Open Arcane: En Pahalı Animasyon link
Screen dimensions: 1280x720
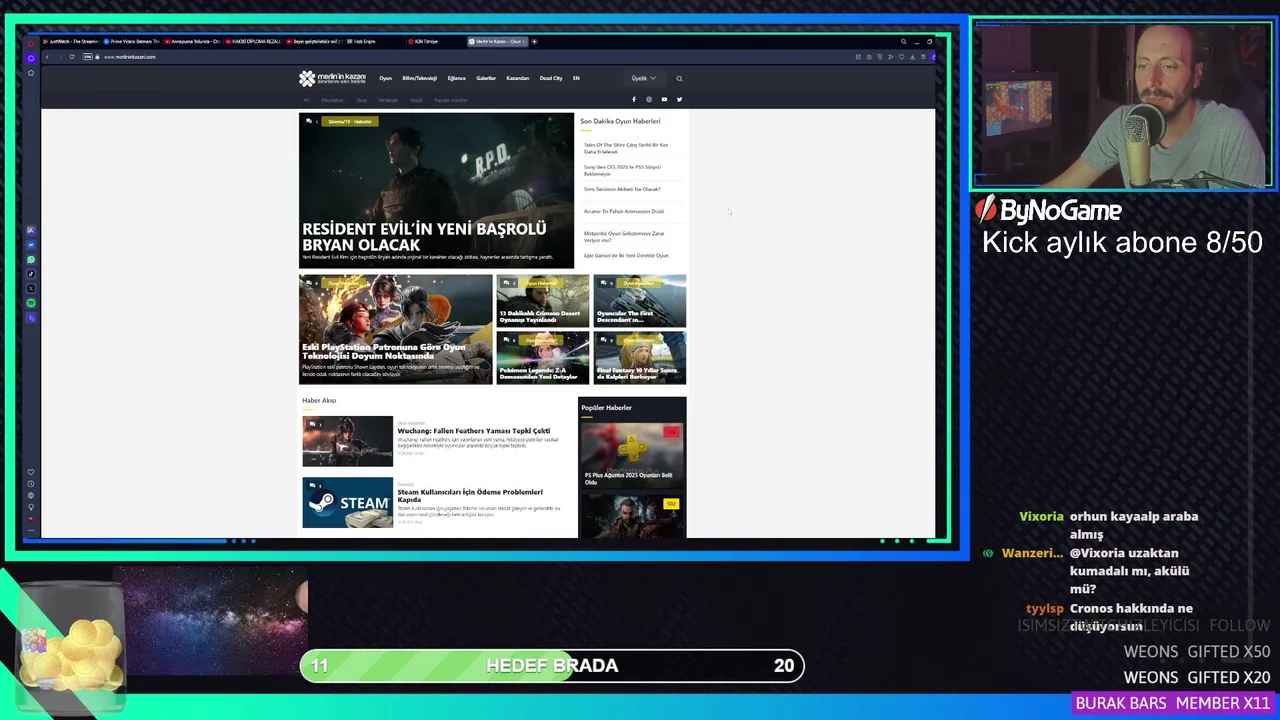(624, 211)
